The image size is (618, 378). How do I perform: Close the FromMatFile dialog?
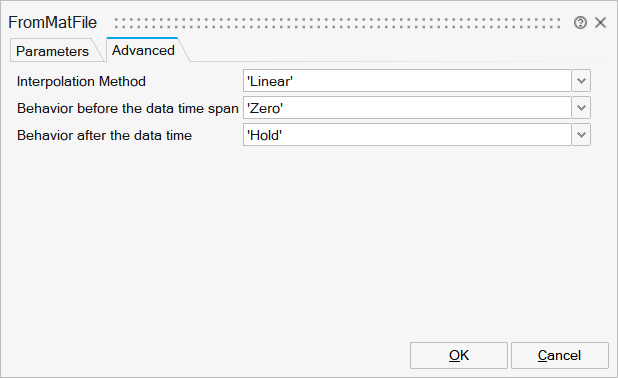(600, 22)
